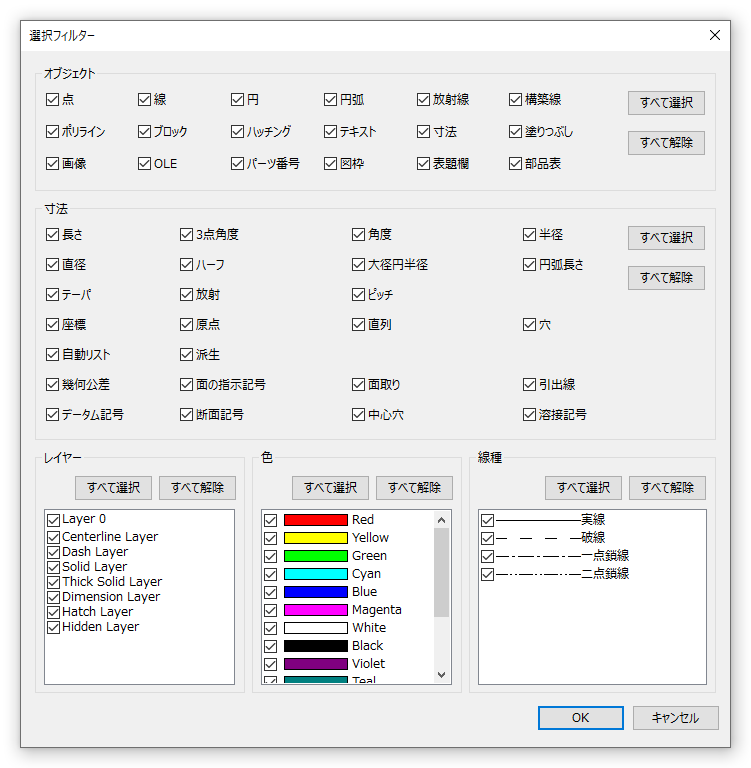Viewport: 751px width, 768px height.
Task: Click the Red color swatch
Action: [315, 520]
